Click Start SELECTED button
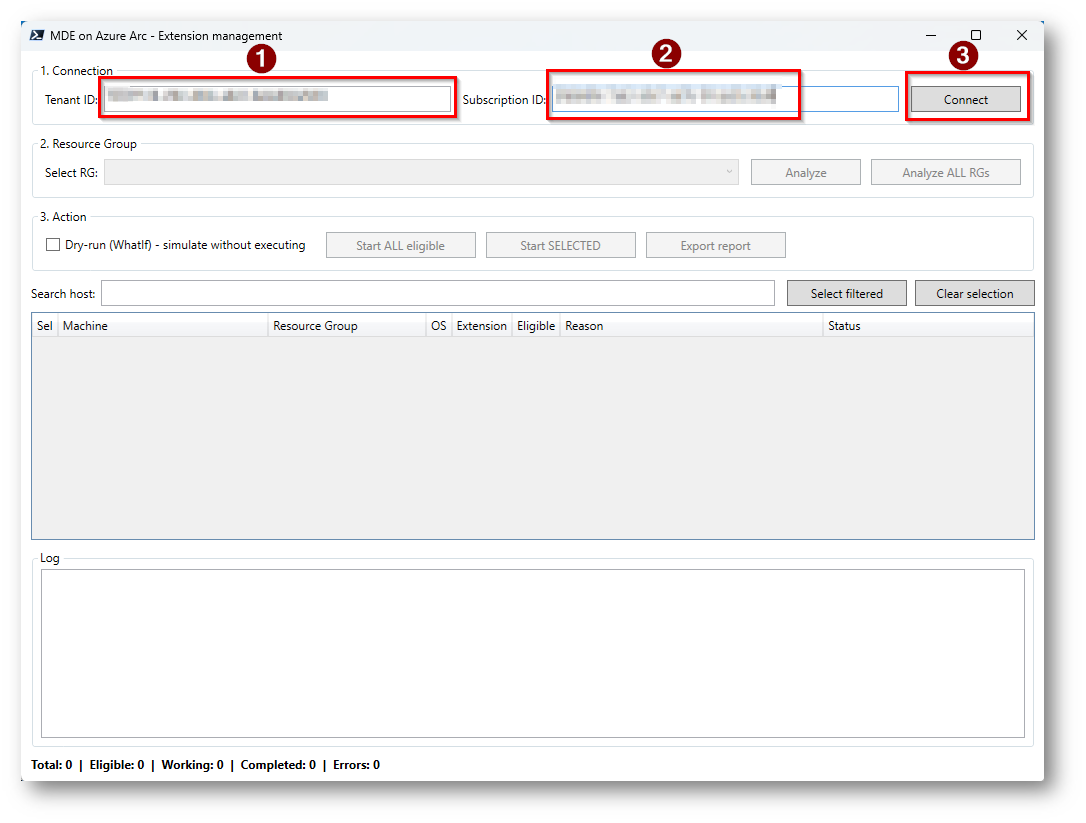 point(560,245)
